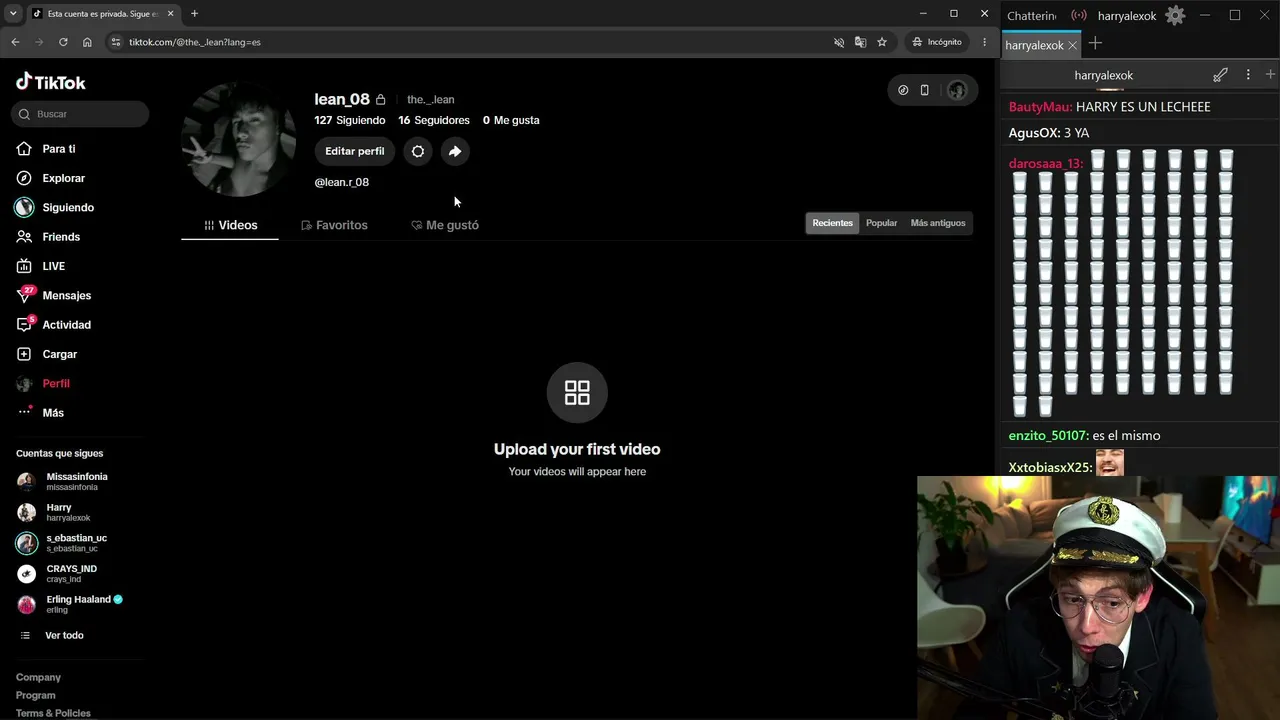Screen dimensions: 1280x720
Task: Open the Chatterino split three-dot menu
Action: tap(1248, 75)
